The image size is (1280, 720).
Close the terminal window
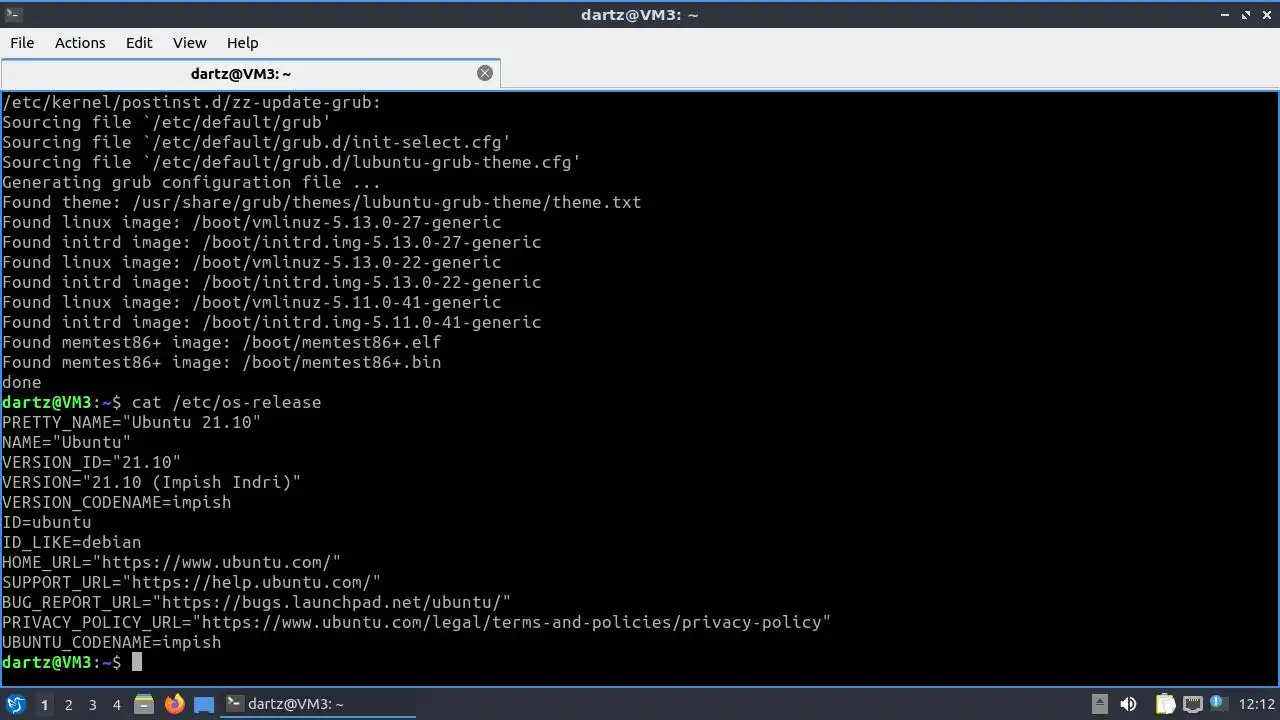pos(1266,14)
